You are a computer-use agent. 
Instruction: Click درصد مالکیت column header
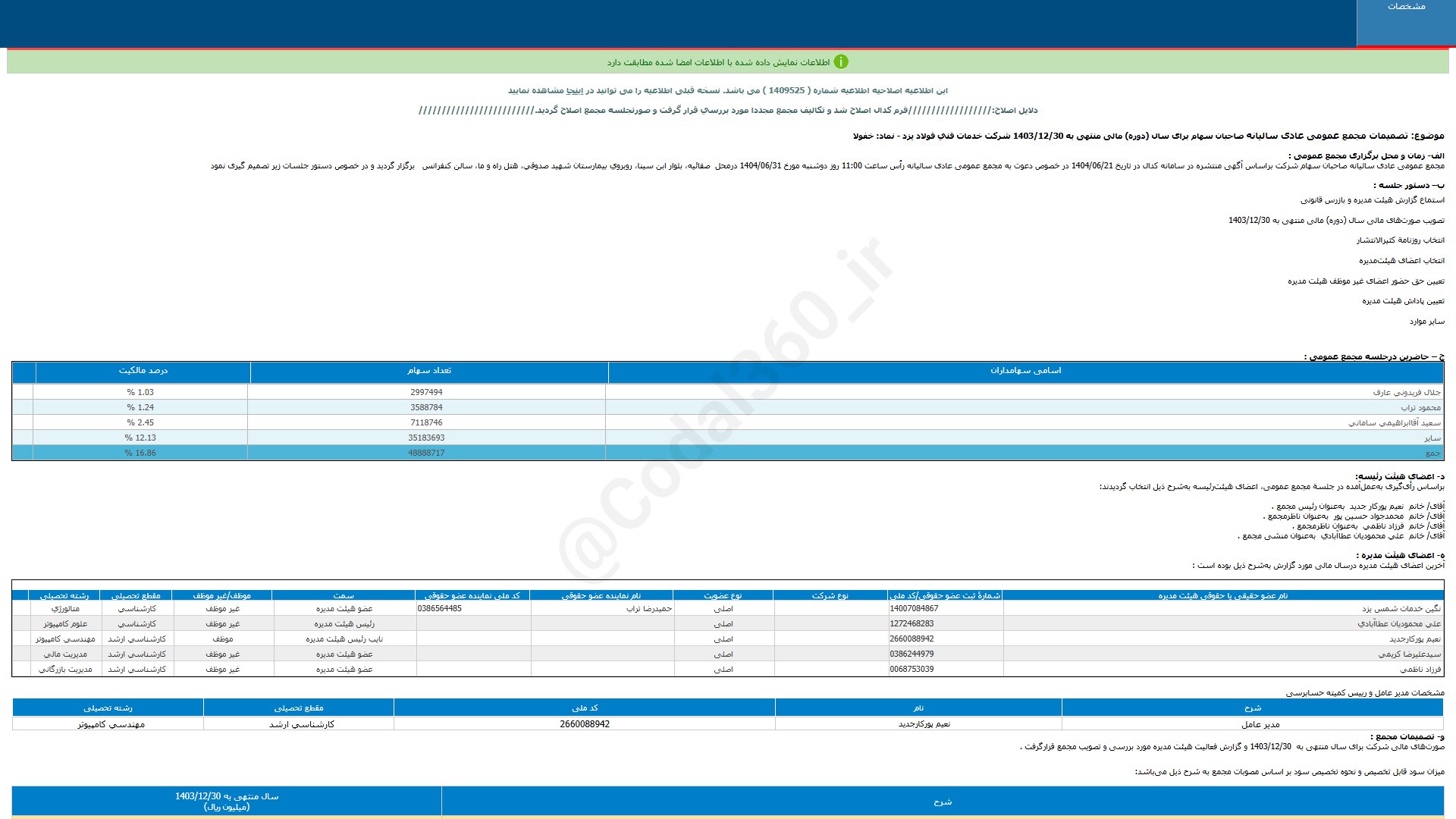point(143,371)
